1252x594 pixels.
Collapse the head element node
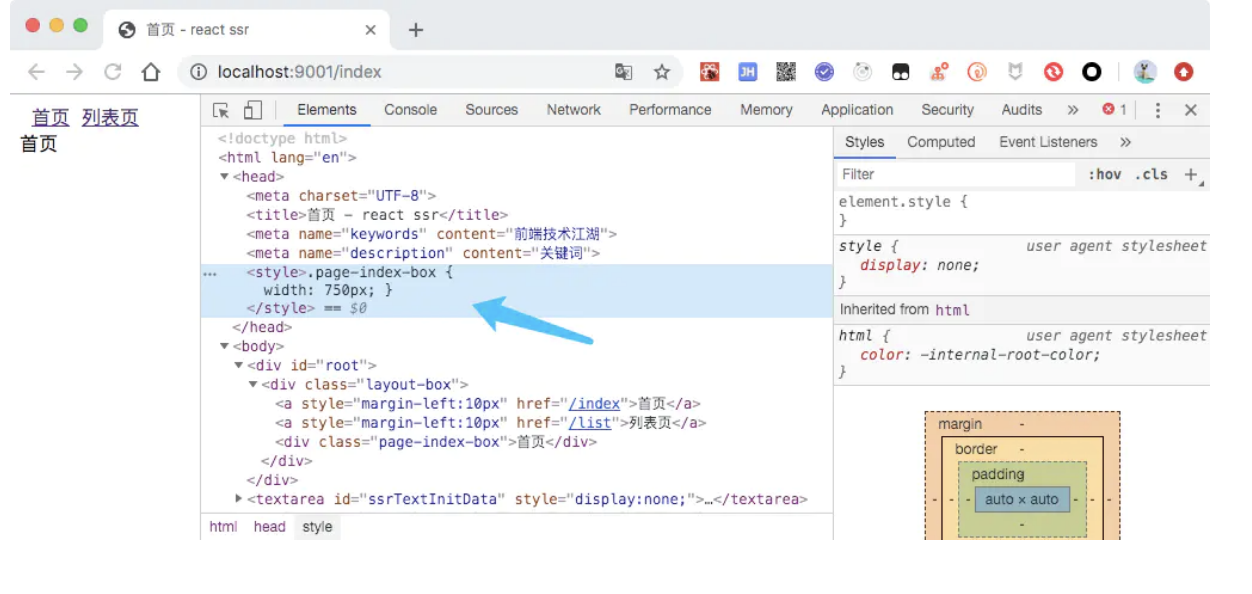click(225, 177)
